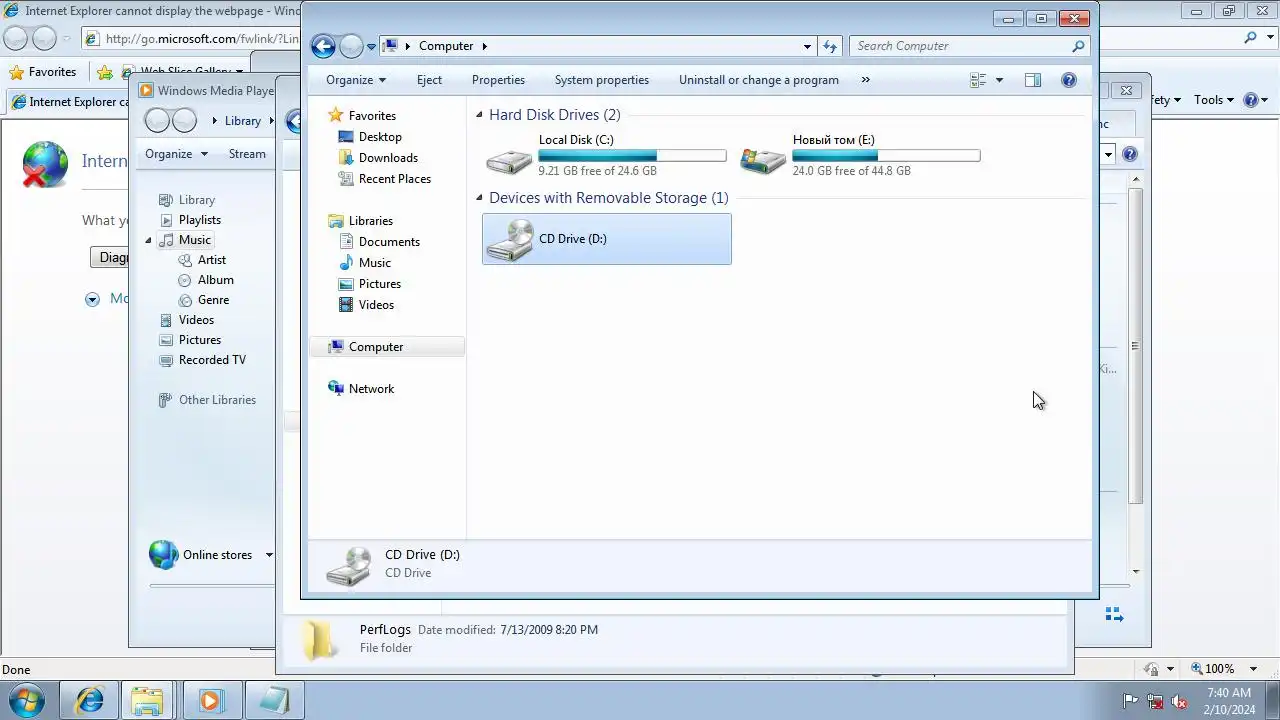This screenshot has height=720, width=1280.
Task: Select Favorites in the navigation pane
Action: [x=372, y=116]
